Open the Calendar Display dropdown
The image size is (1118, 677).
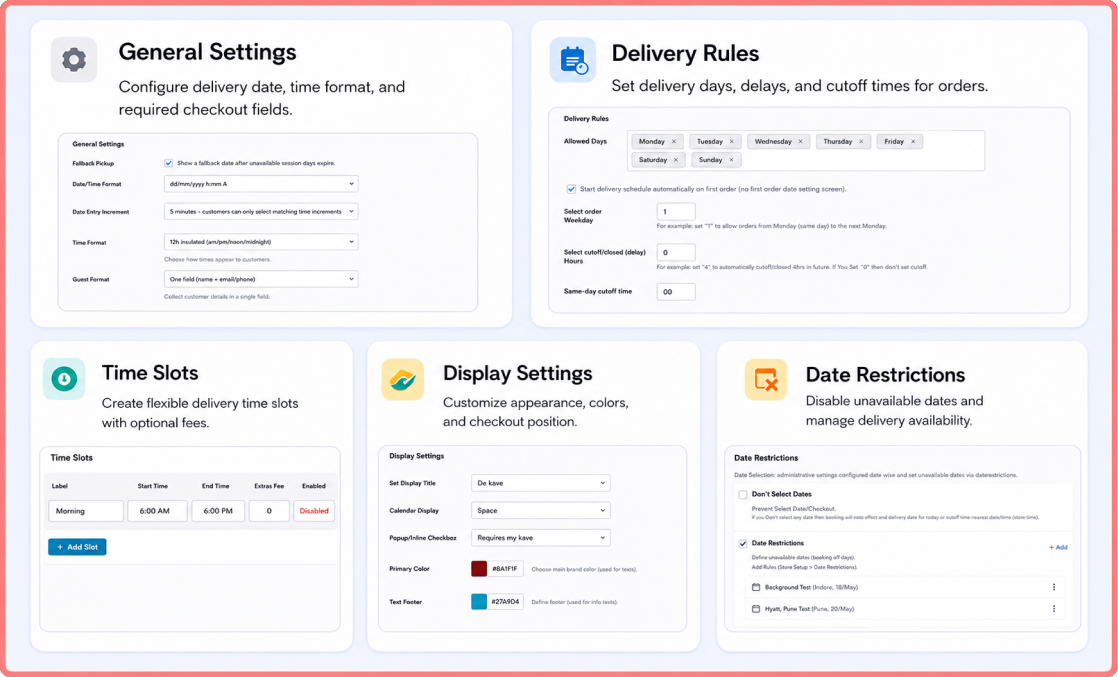point(540,510)
